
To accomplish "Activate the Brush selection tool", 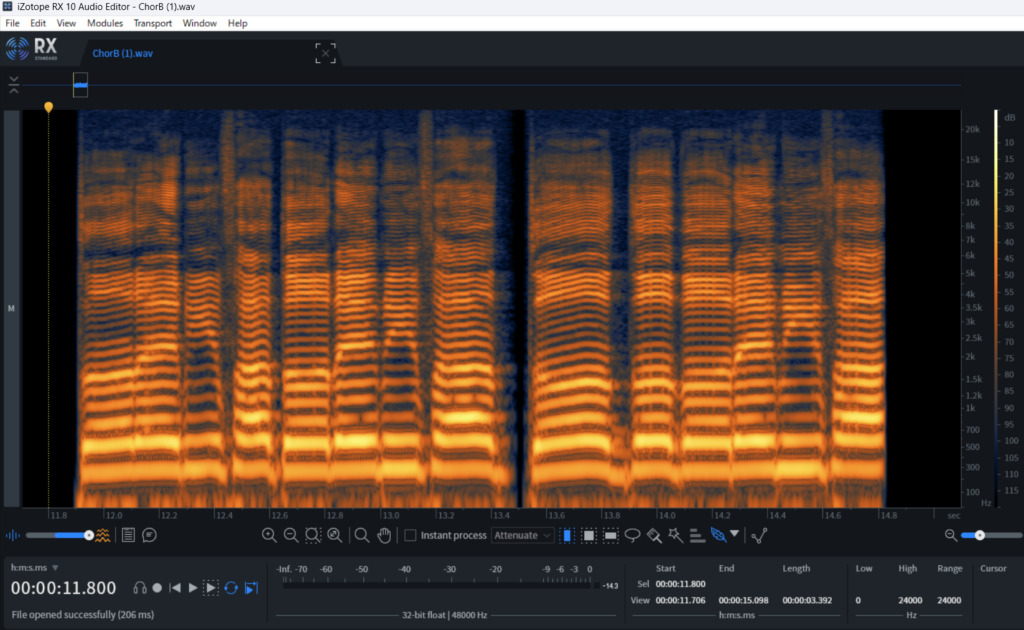I will [x=654, y=535].
